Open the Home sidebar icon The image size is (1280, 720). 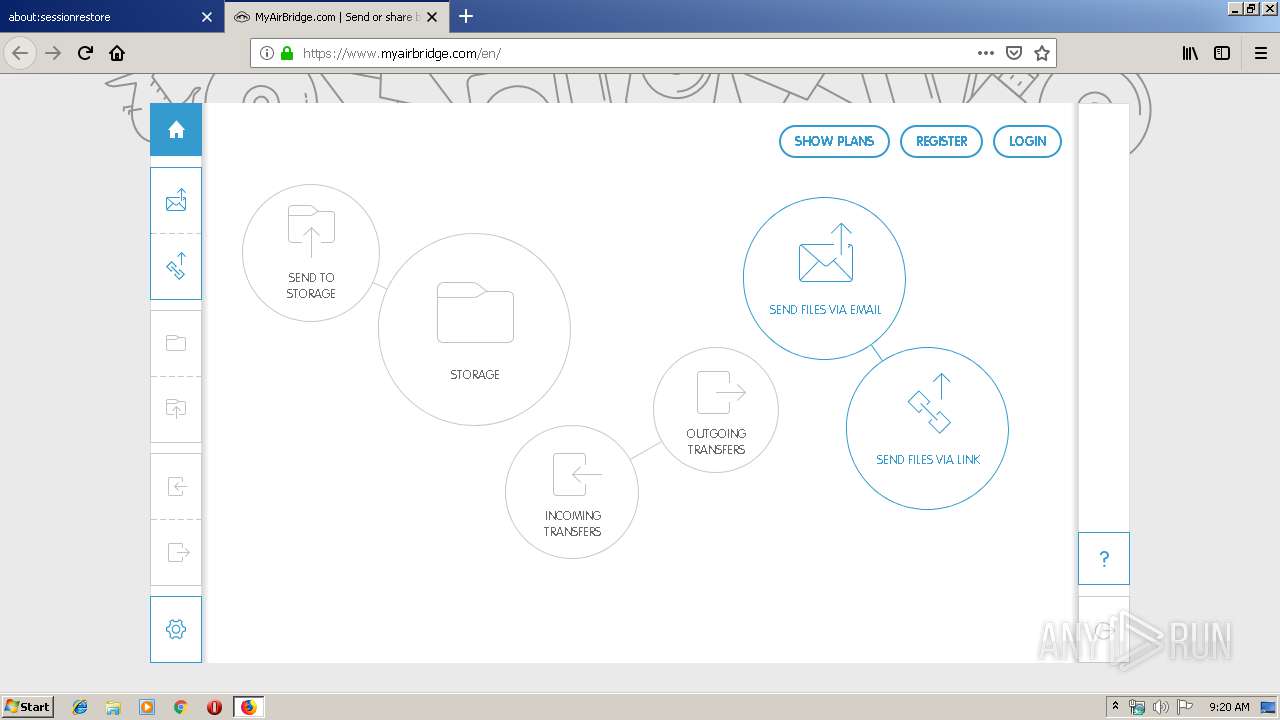point(176,130)
